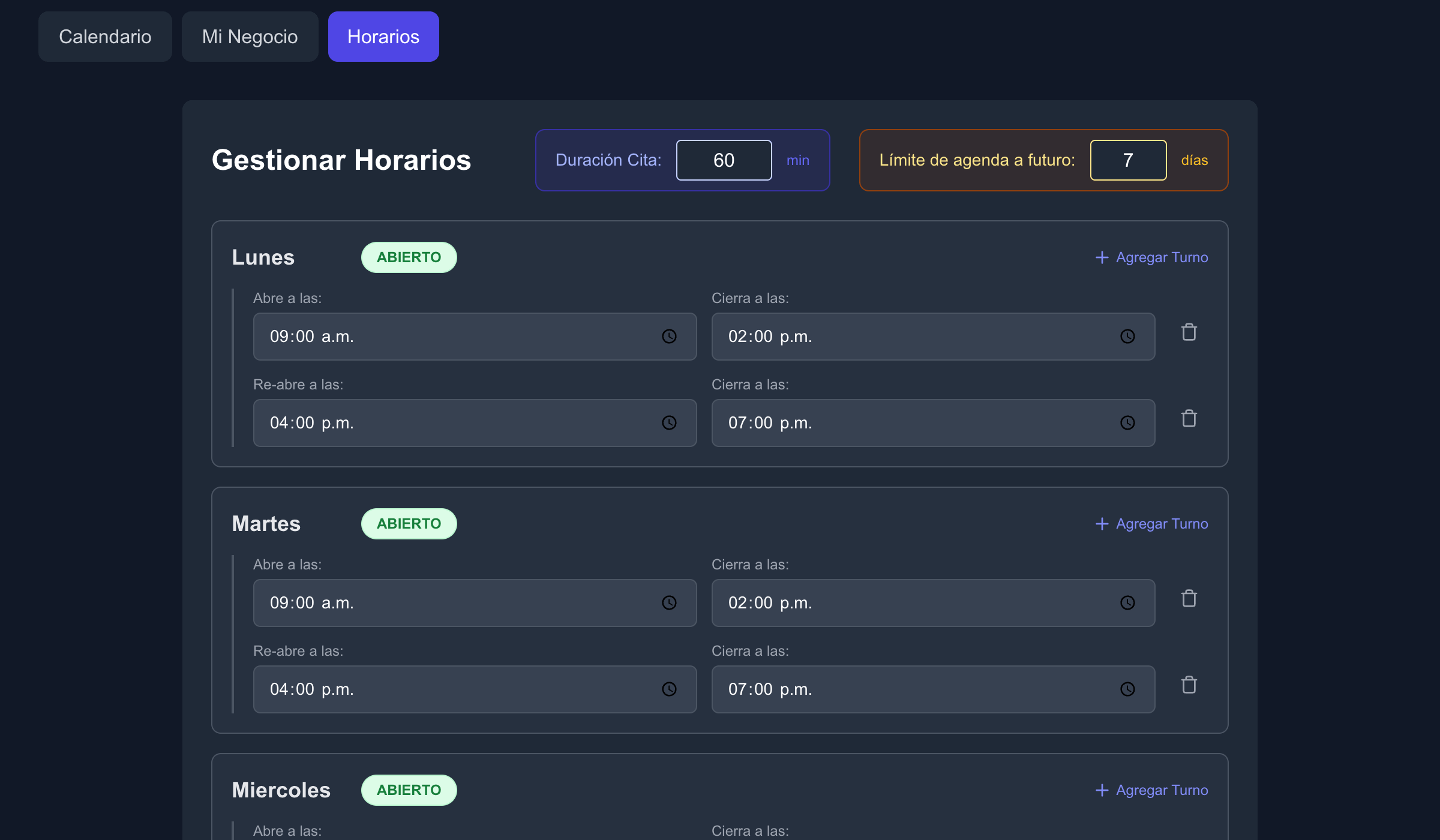The image size is (1440, 840).
Task: Open clock picker for Martes 02:00 p.m.
Action: point(1127,603)
